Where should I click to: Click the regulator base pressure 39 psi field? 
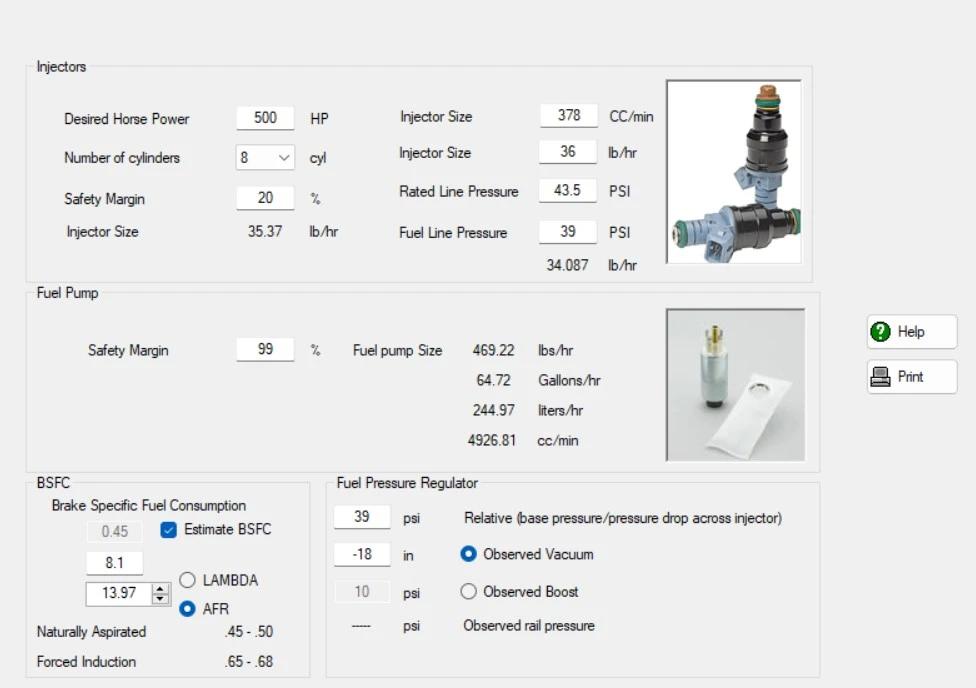pyautogui.click(x=362, y=517)
